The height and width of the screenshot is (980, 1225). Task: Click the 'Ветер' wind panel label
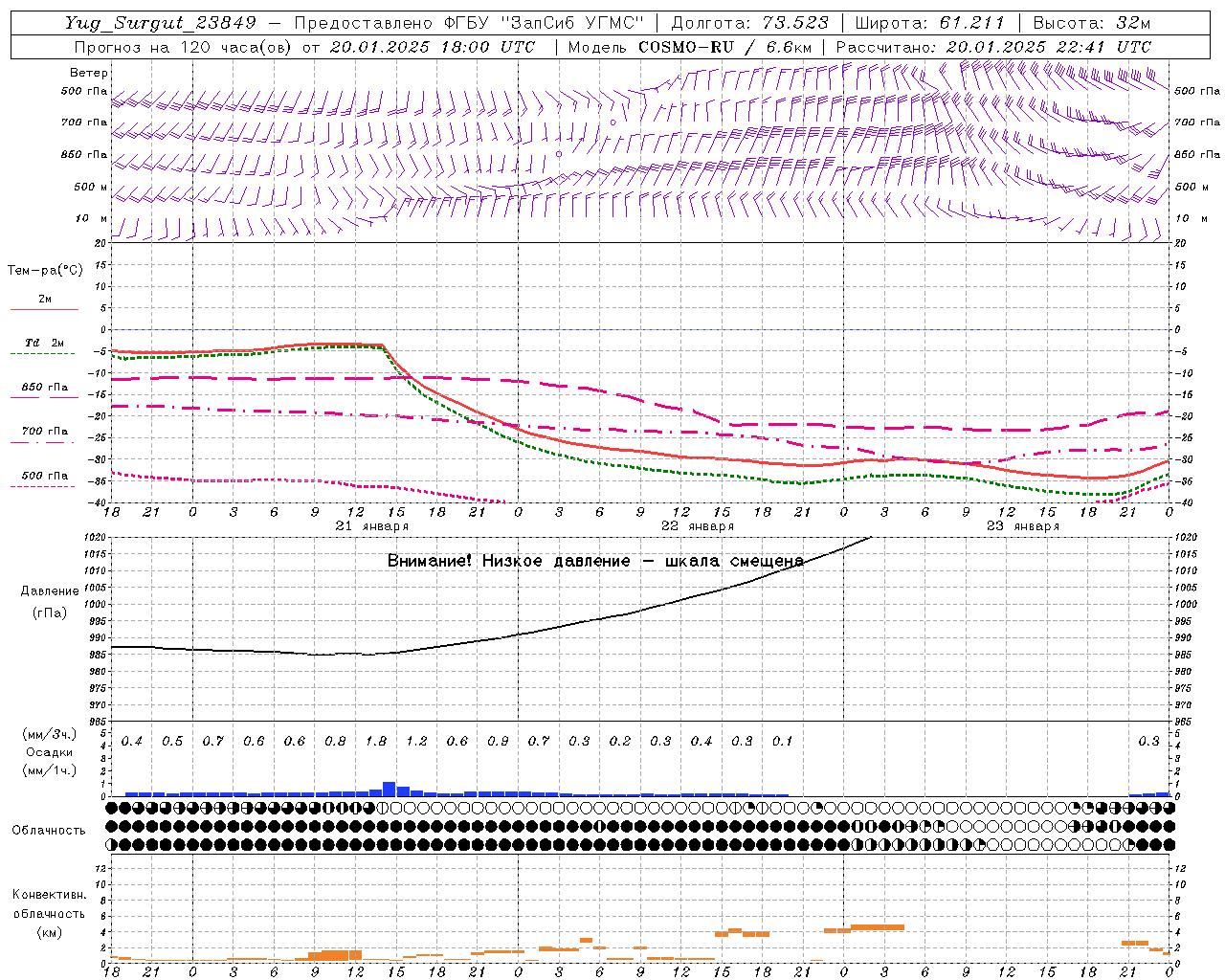coord(89,73)
